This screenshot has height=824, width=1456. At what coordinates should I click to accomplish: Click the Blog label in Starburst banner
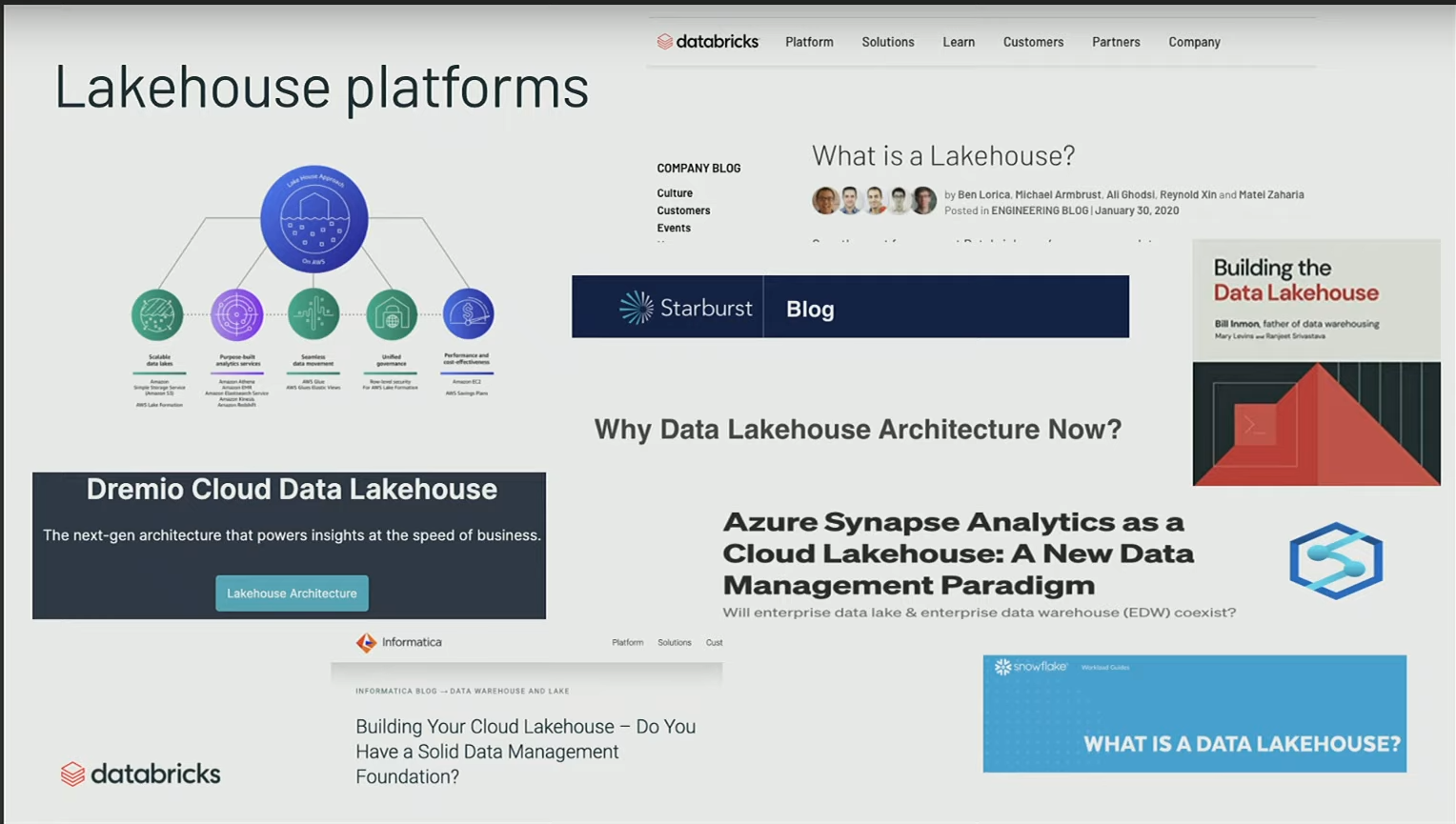[810, 309]
